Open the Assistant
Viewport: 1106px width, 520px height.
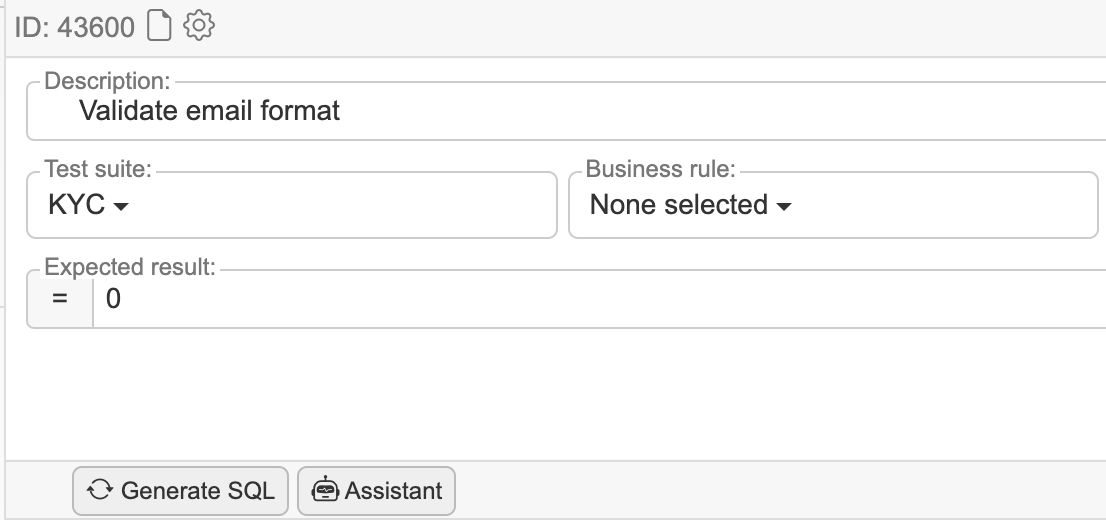click(x=377, y=491)
